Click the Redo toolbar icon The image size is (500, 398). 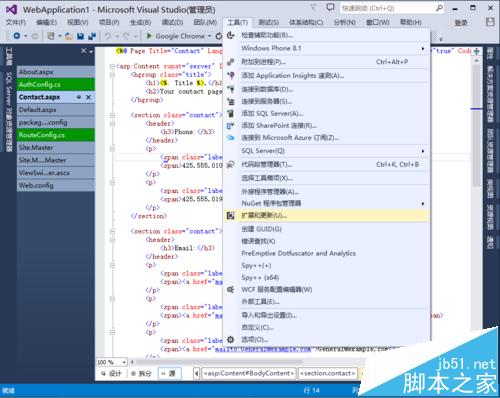[x=126, y=36]
